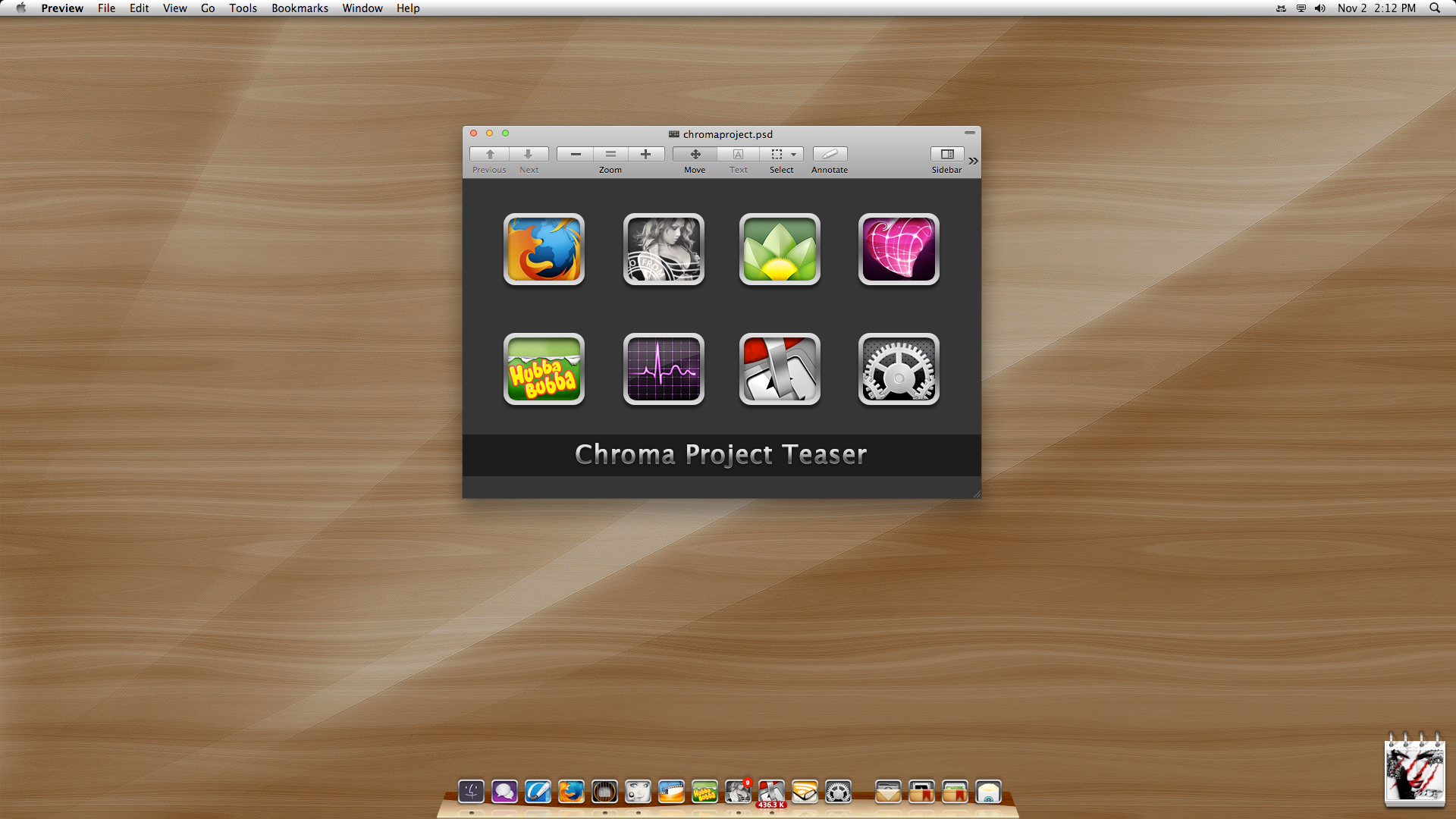This screenshot has height=819, width=1456.
Task: Open Finder from the dock
Action: pos(471,792)
